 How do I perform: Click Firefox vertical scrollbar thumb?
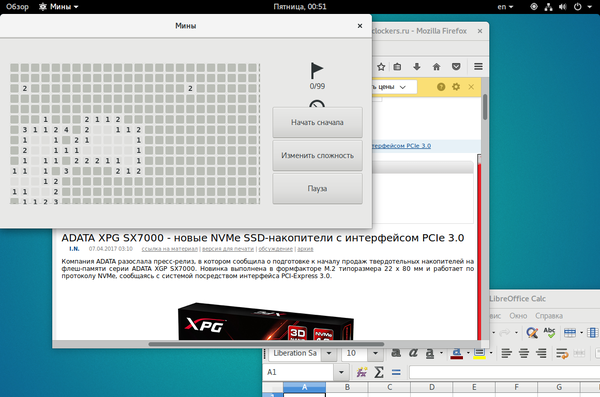[485, 107]
